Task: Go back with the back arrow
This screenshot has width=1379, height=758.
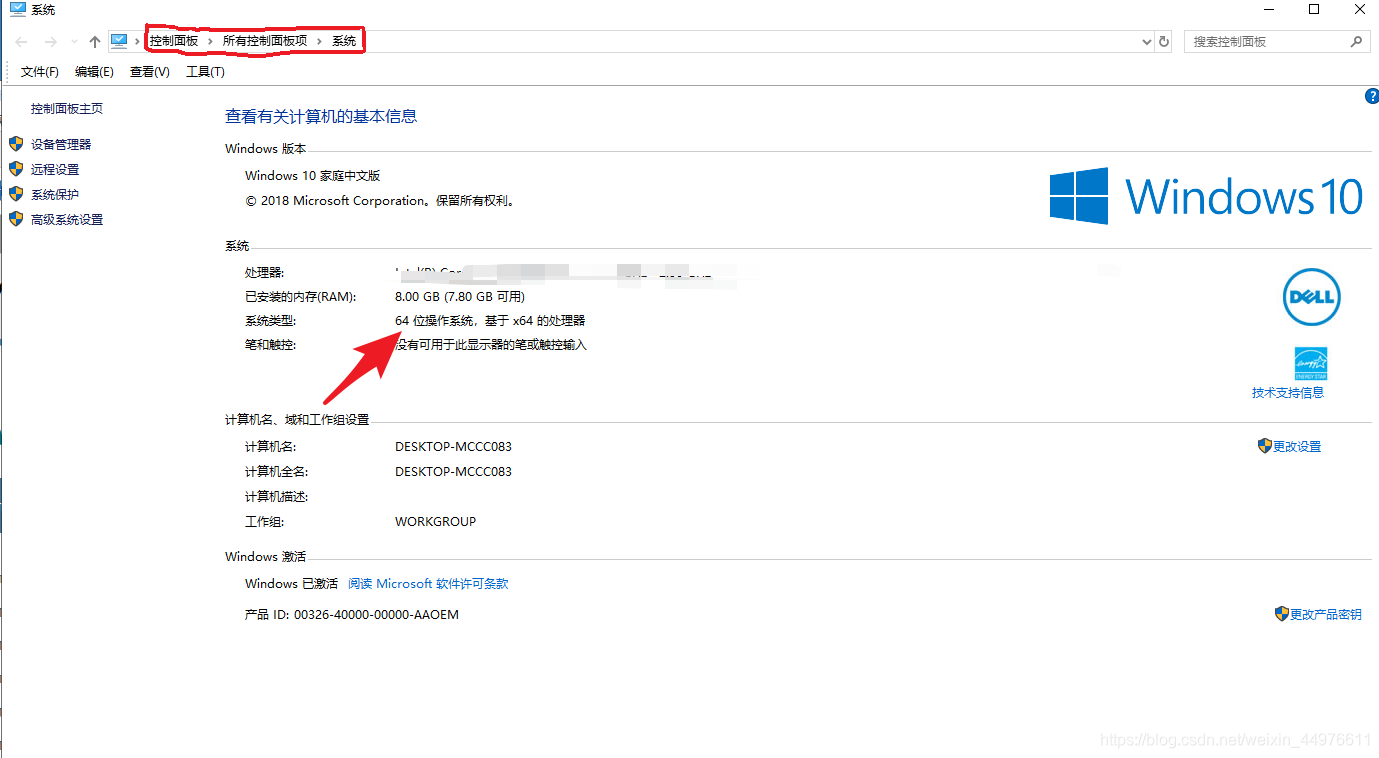Action: (22, 42)
